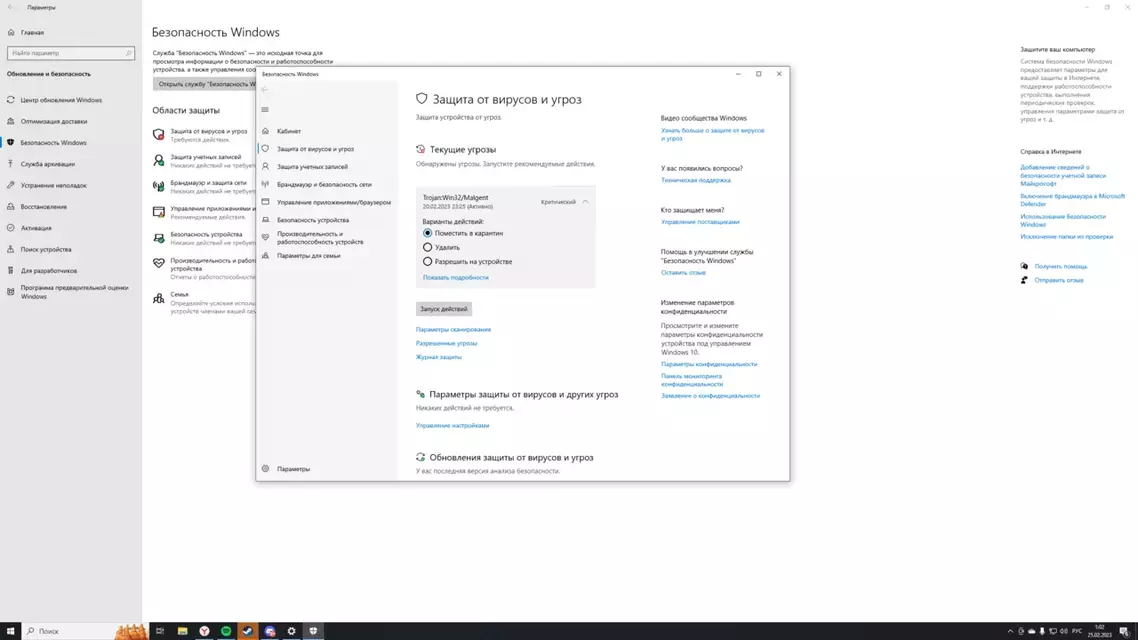The image size is (1138, 640).
Task: Open 'Параметры конфиденциальности' link
Action: pyautogui.click(x=708, y=364)
